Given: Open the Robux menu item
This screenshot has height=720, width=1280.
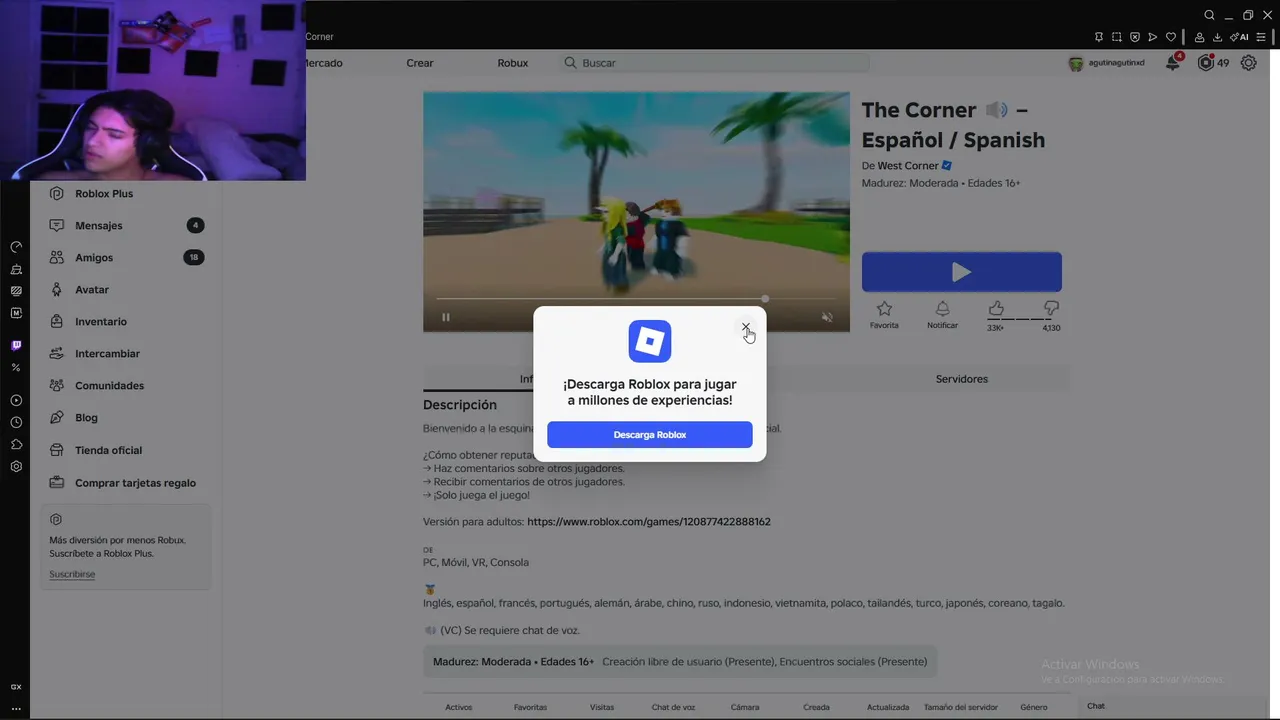Looking at the screenshot, I should tap(513, 63).
